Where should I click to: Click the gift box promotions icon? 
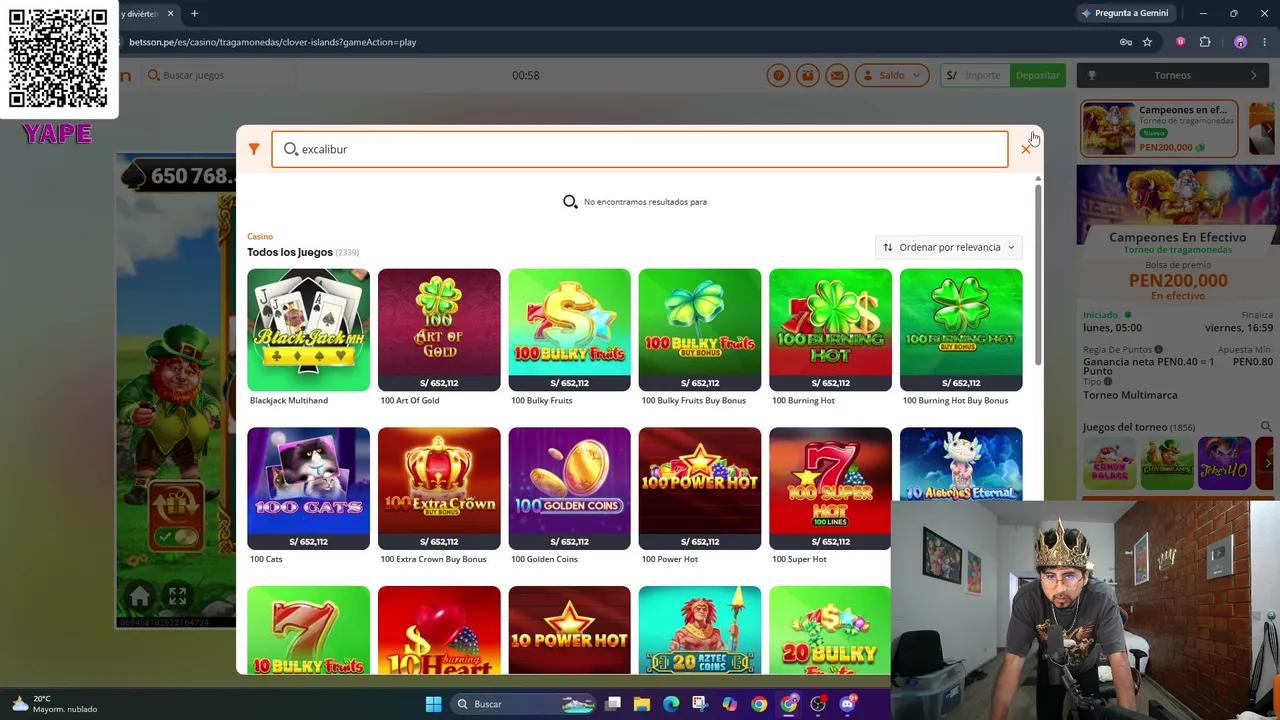pyautogui.click(x=807, y=75)
